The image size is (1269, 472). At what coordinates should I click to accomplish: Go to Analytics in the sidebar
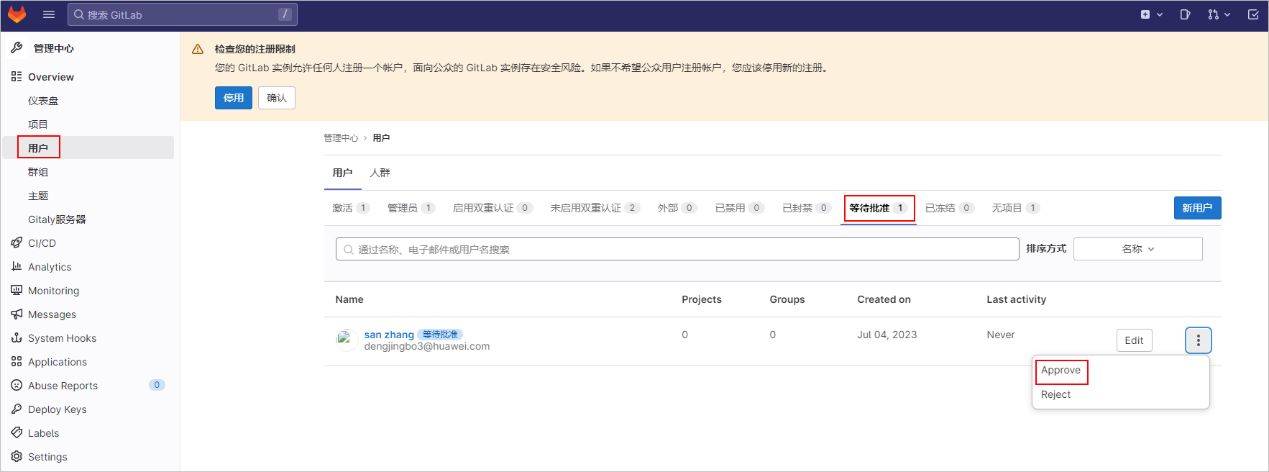[x=49, y=267]
